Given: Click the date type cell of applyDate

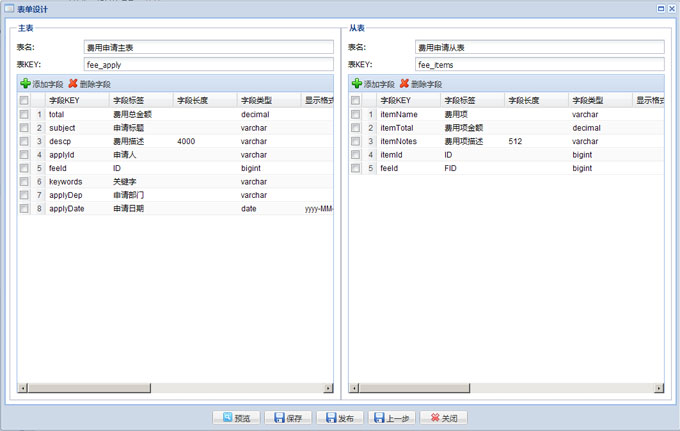Looking at the screenshot, I should [x=268, y=208].
